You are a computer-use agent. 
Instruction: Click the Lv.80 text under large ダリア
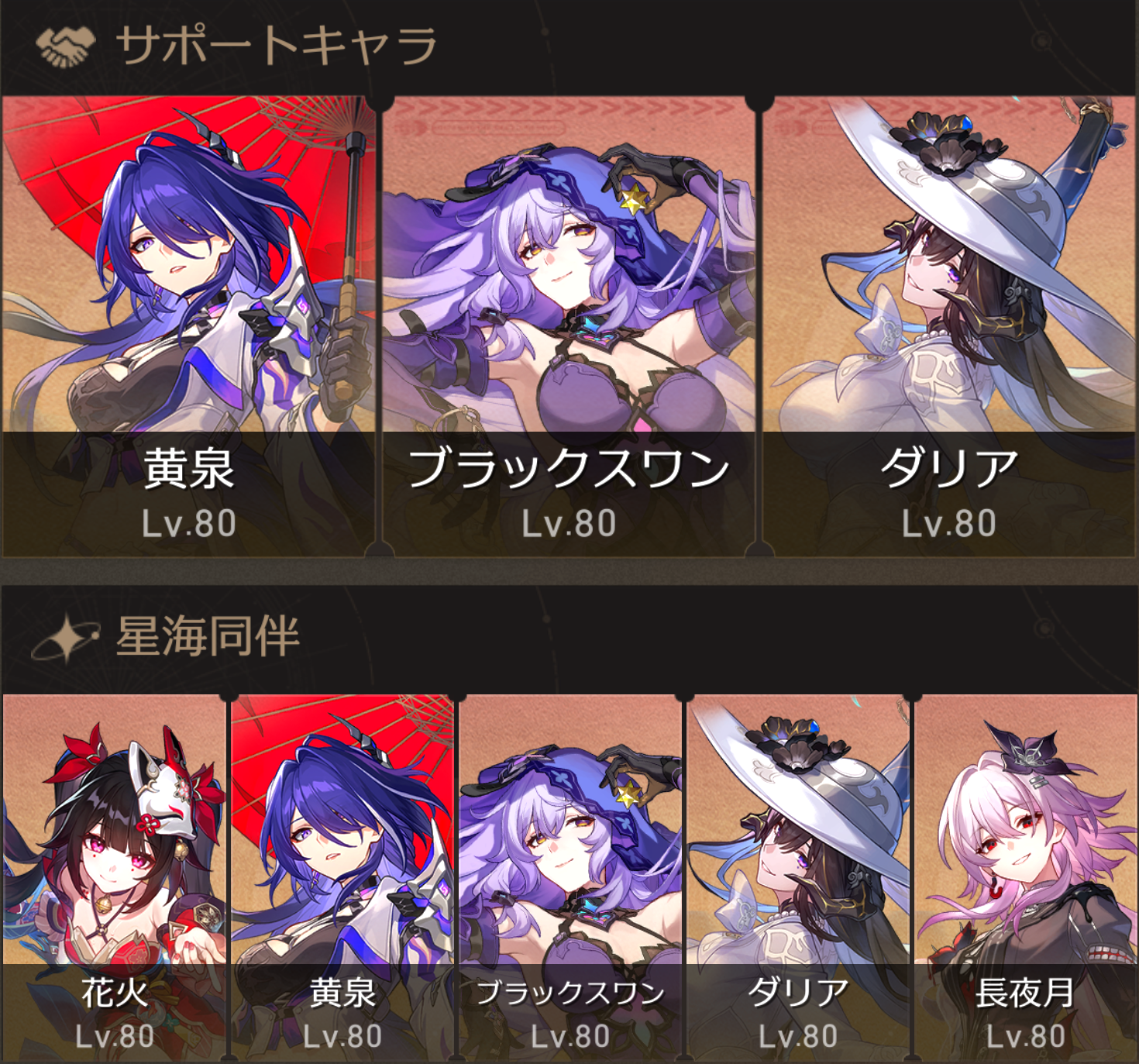[x=949, y=524]
